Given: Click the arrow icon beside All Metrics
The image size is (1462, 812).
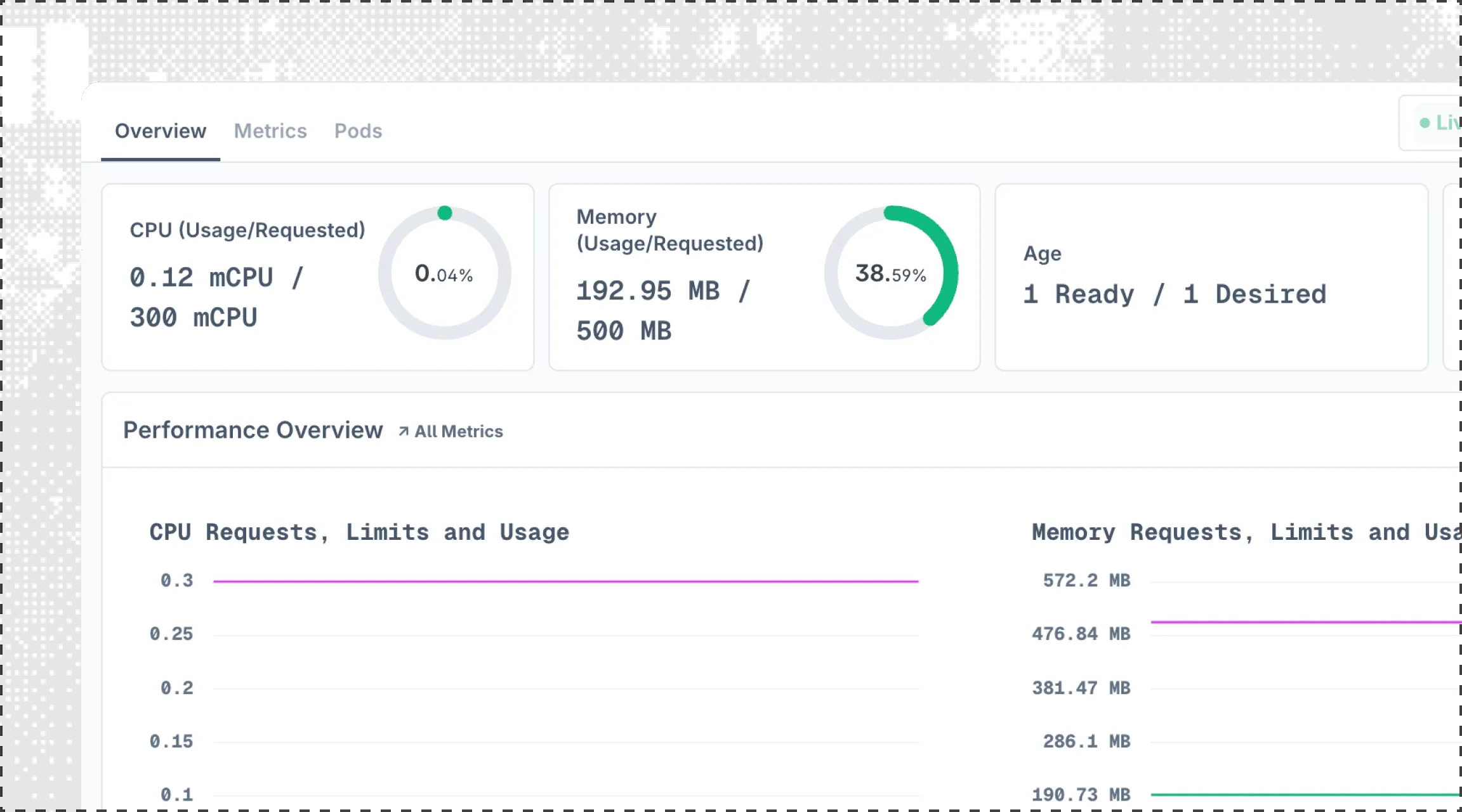Looking at the screenshot, I should (x=404, y=431).
